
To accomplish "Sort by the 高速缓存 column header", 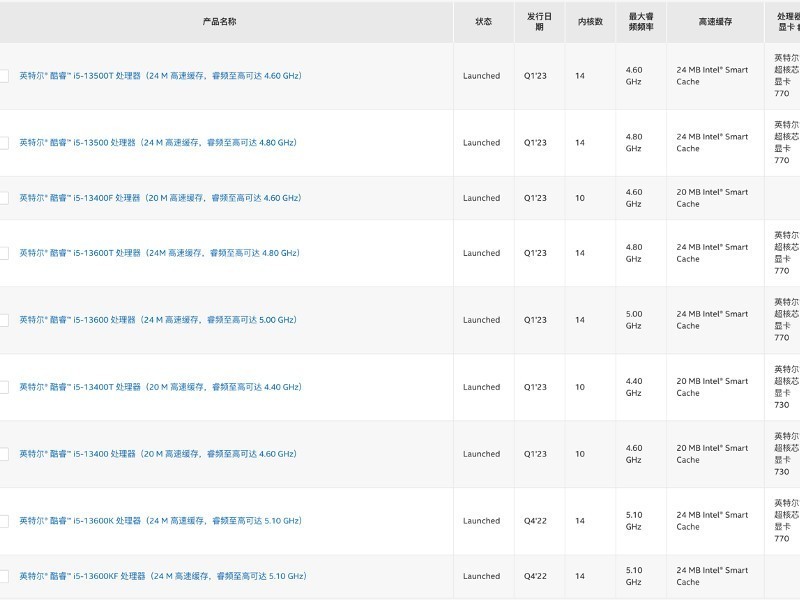I will coord(715,21).
